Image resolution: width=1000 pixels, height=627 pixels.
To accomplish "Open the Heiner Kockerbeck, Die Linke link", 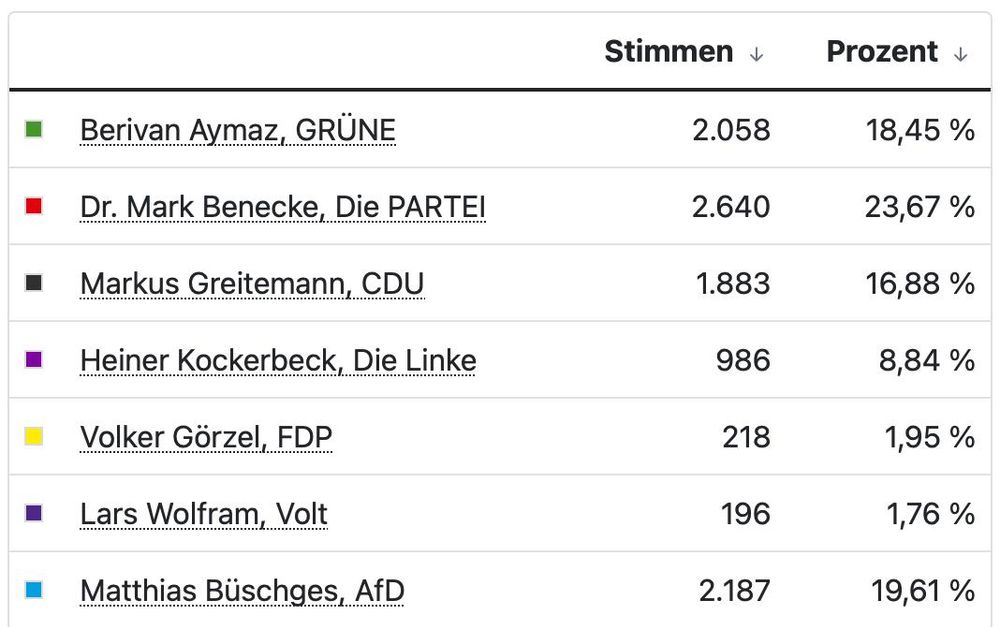I will coord(278,361).
